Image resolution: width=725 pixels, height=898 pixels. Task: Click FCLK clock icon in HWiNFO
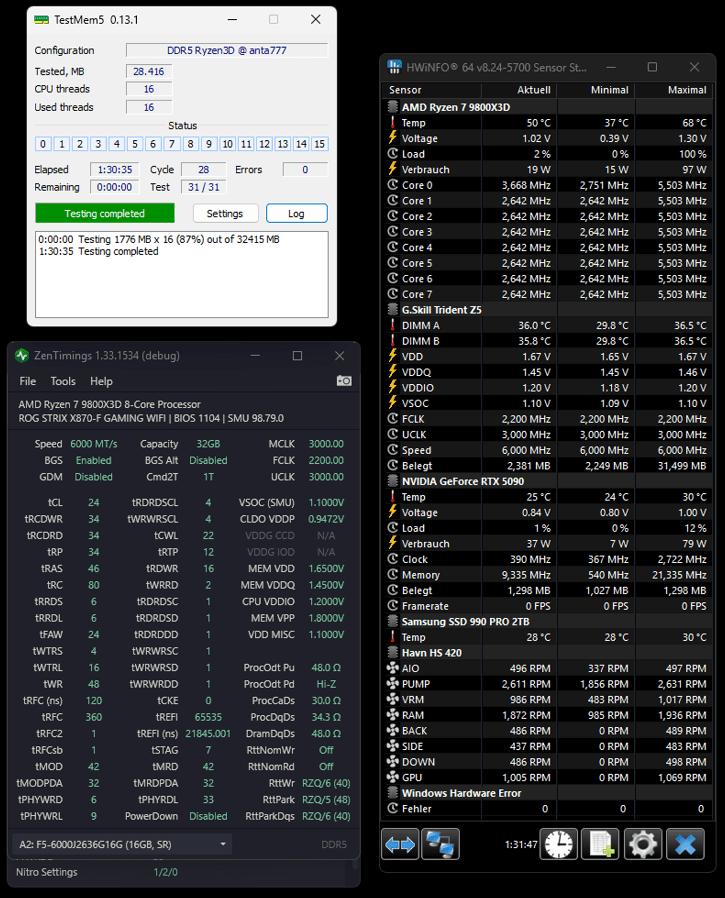pyautogui.click(x=392, y=419)
